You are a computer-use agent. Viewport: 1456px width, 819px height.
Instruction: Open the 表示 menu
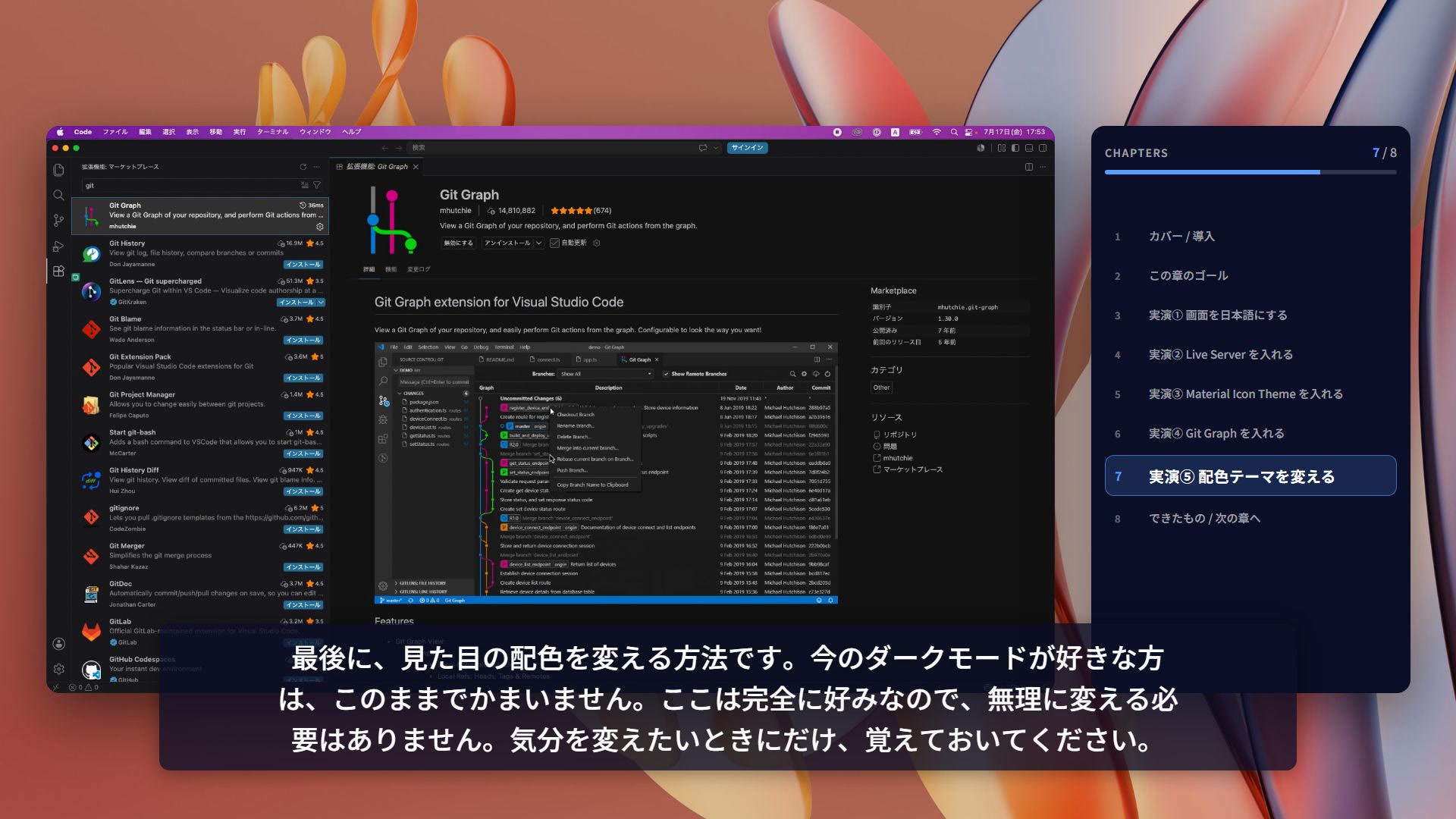click(193, 132)
